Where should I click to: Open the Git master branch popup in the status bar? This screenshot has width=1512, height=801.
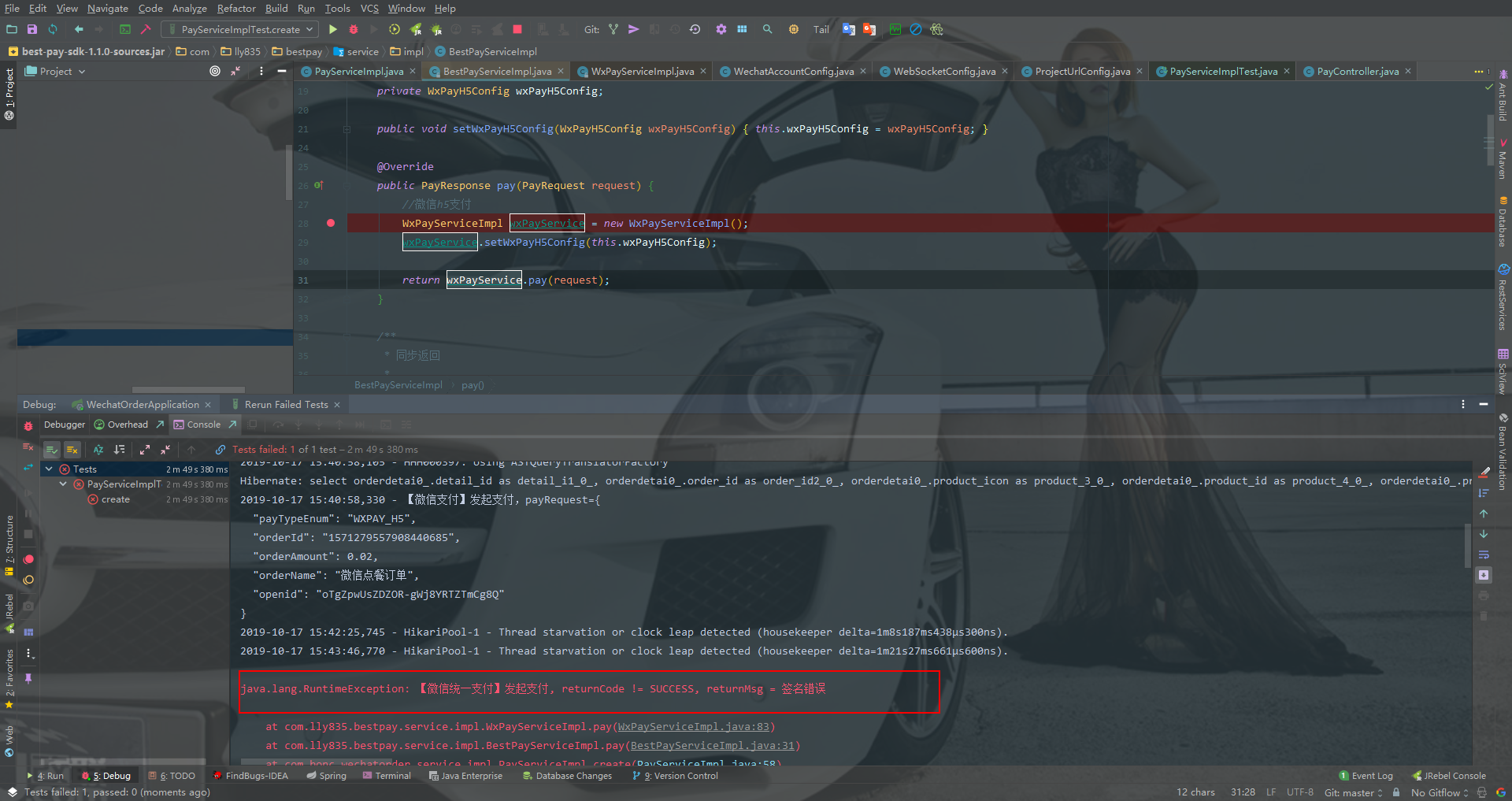pyautogui.click(x=1353, y=792)
